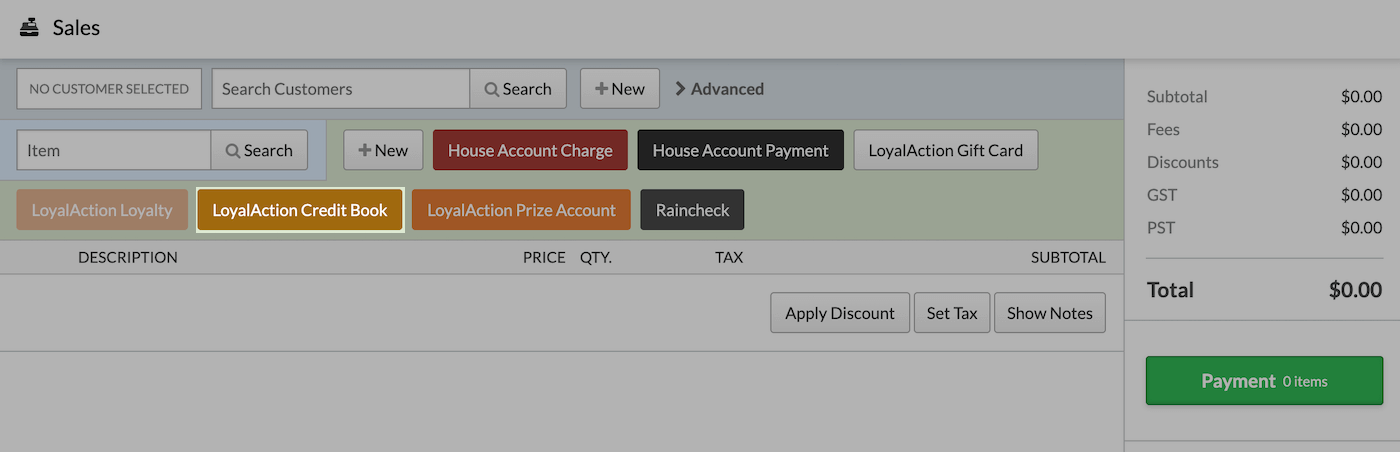
Task: Click the Discounts label in summary
Action: 1183,162
